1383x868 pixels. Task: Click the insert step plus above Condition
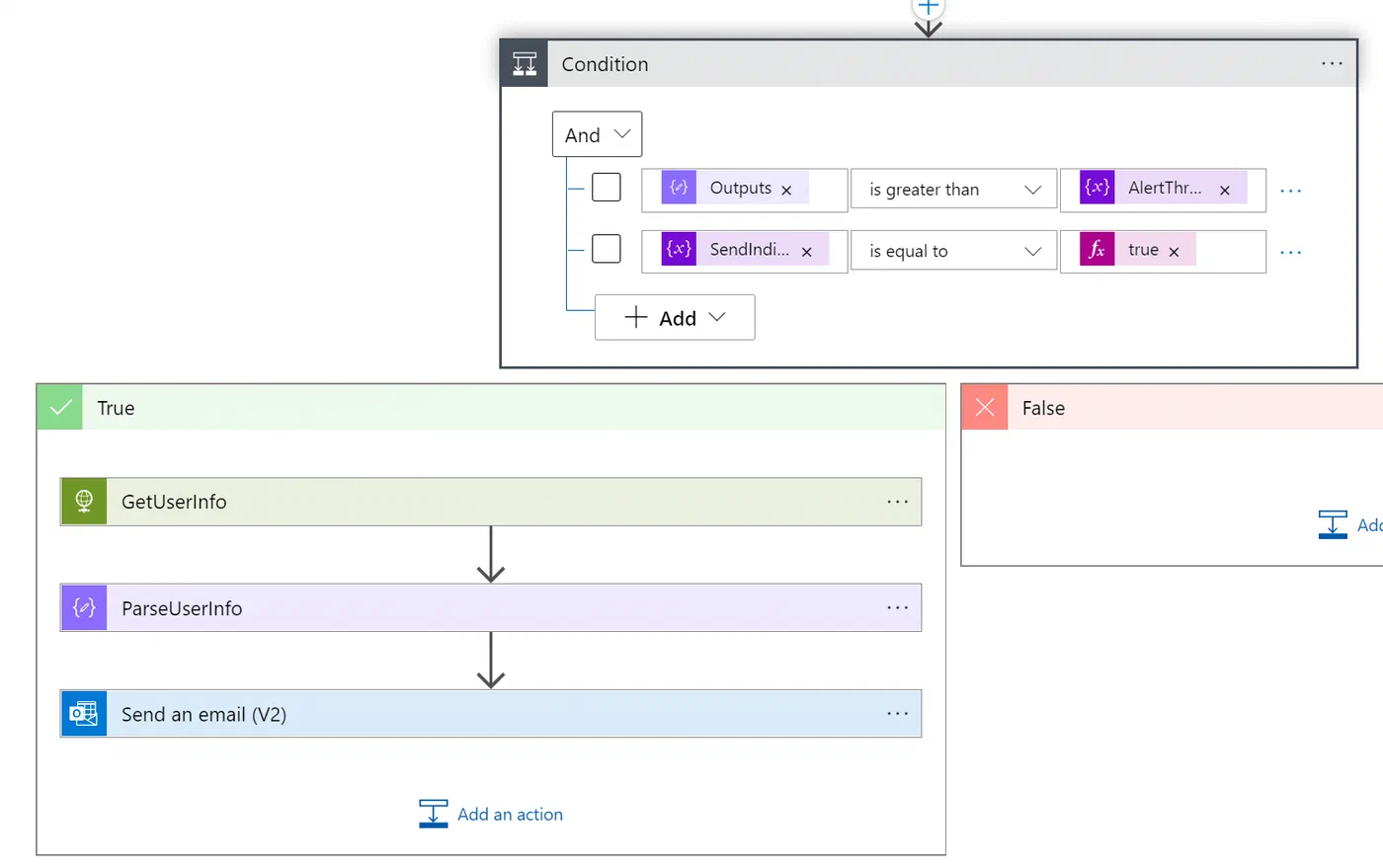[x=928, y=7]
